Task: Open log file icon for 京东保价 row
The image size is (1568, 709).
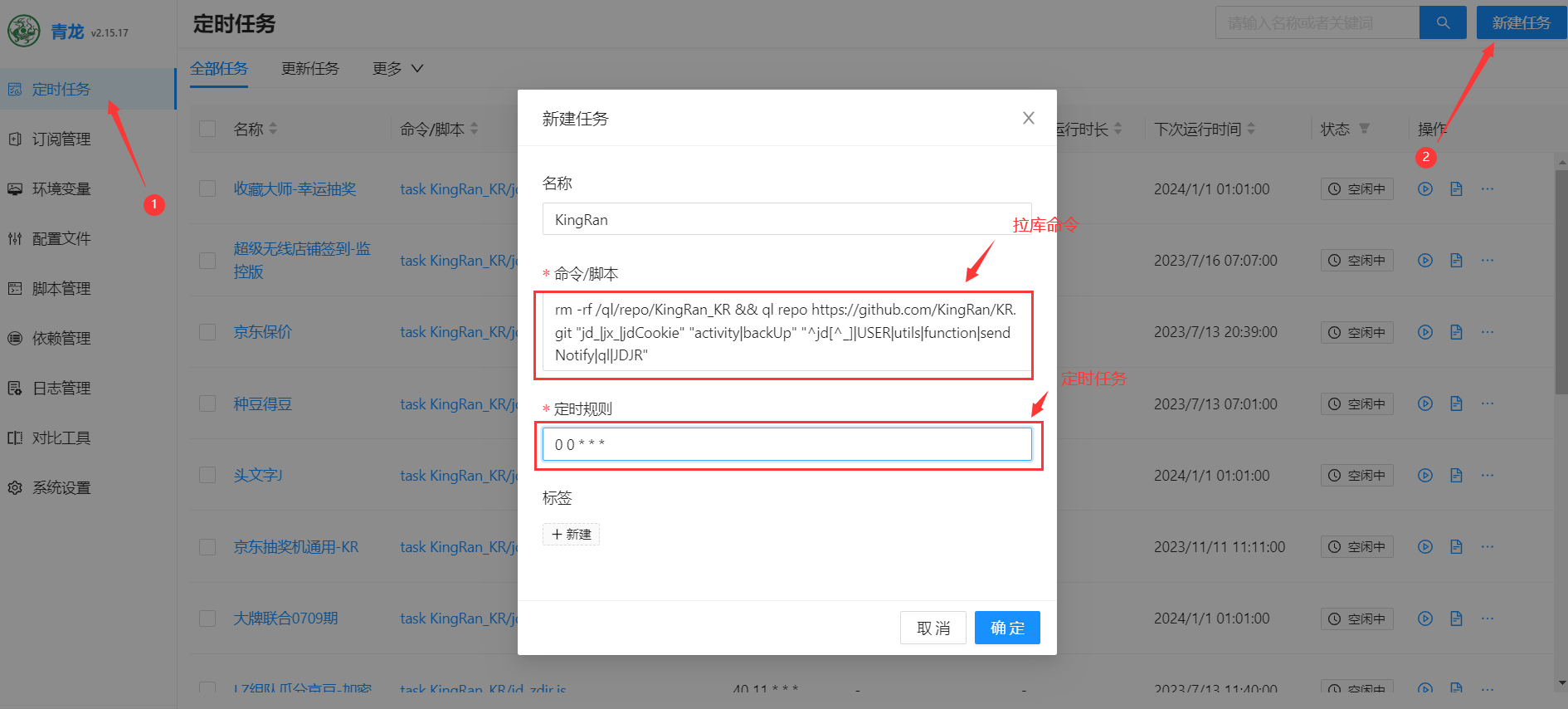Action: 1456,332
